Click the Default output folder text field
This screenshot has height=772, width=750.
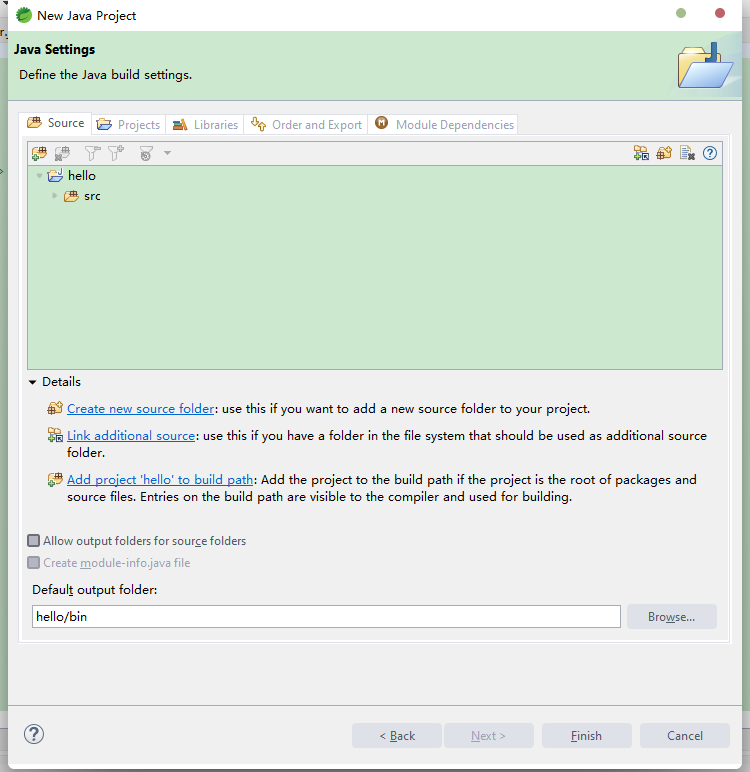(x=326, y=617)
